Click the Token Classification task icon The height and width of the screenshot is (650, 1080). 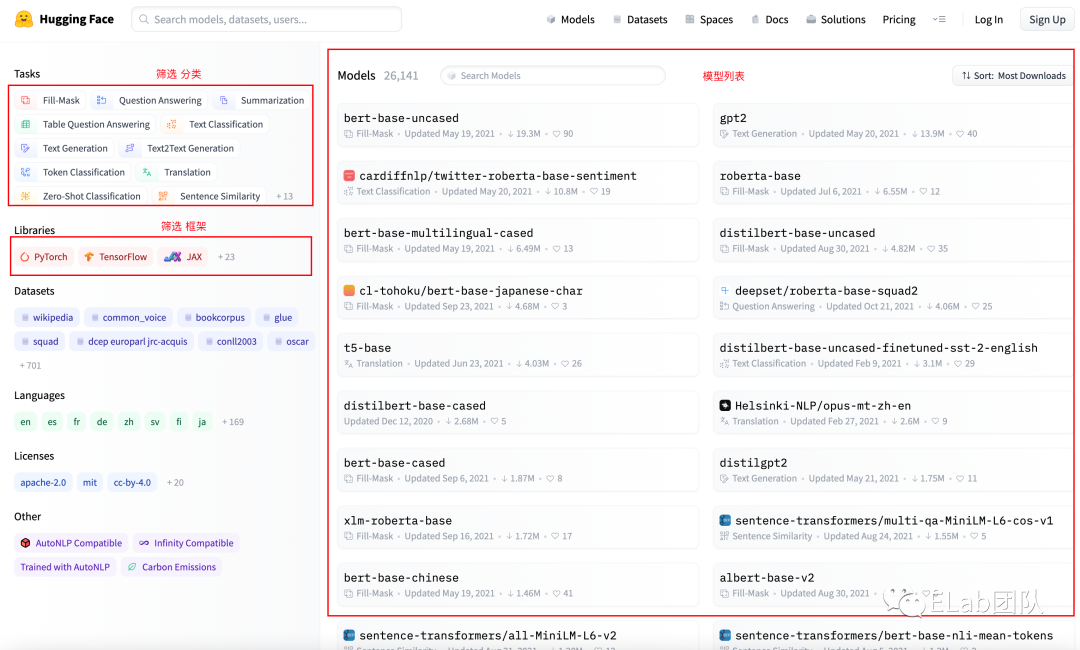pyautogui.click(x=25, y=172)
